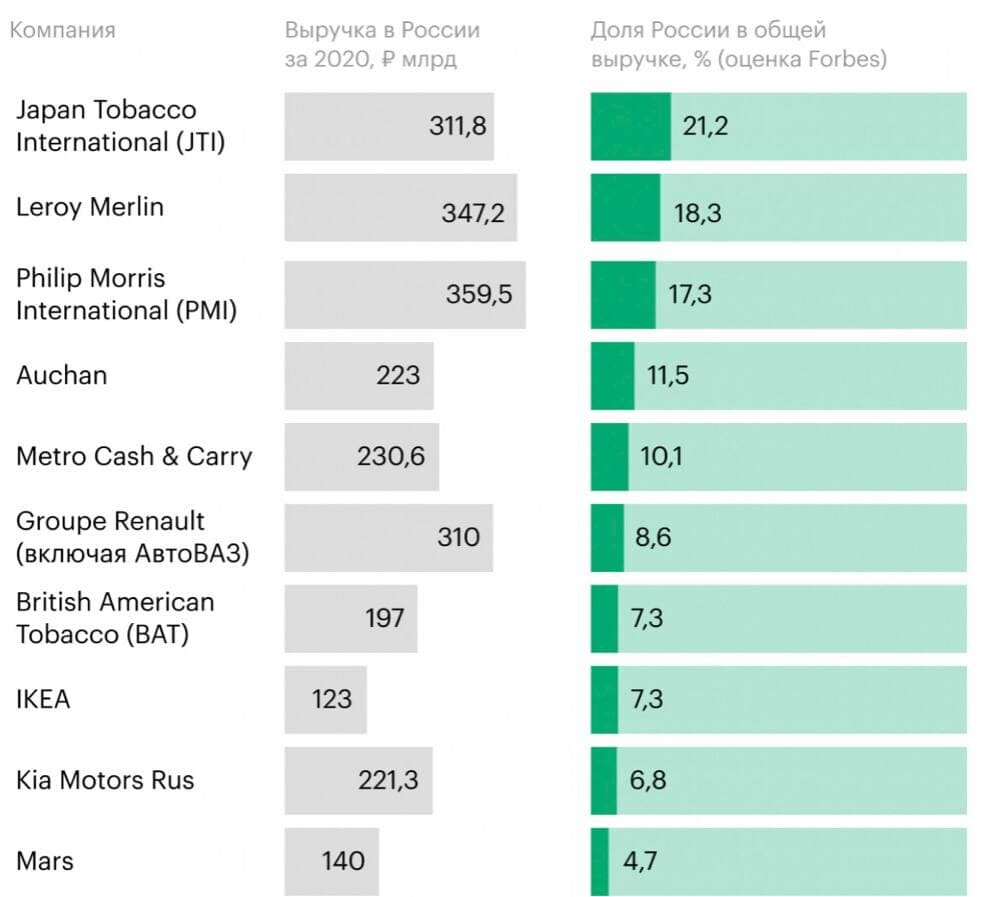Viewport: 985px width, 897px height.
Task: Click the Japan Tobacco International (JTI) company name
Action: 120,126
